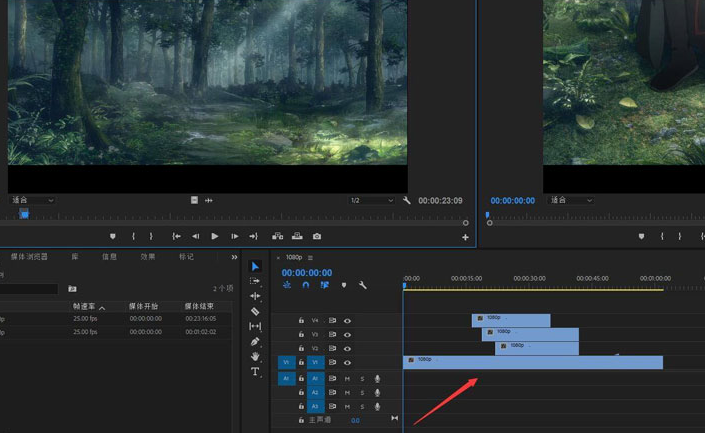The height and width of the screenshot is (433, 705).
Task: Open timeline display settings wrench
Action: (x=362, y=285)
